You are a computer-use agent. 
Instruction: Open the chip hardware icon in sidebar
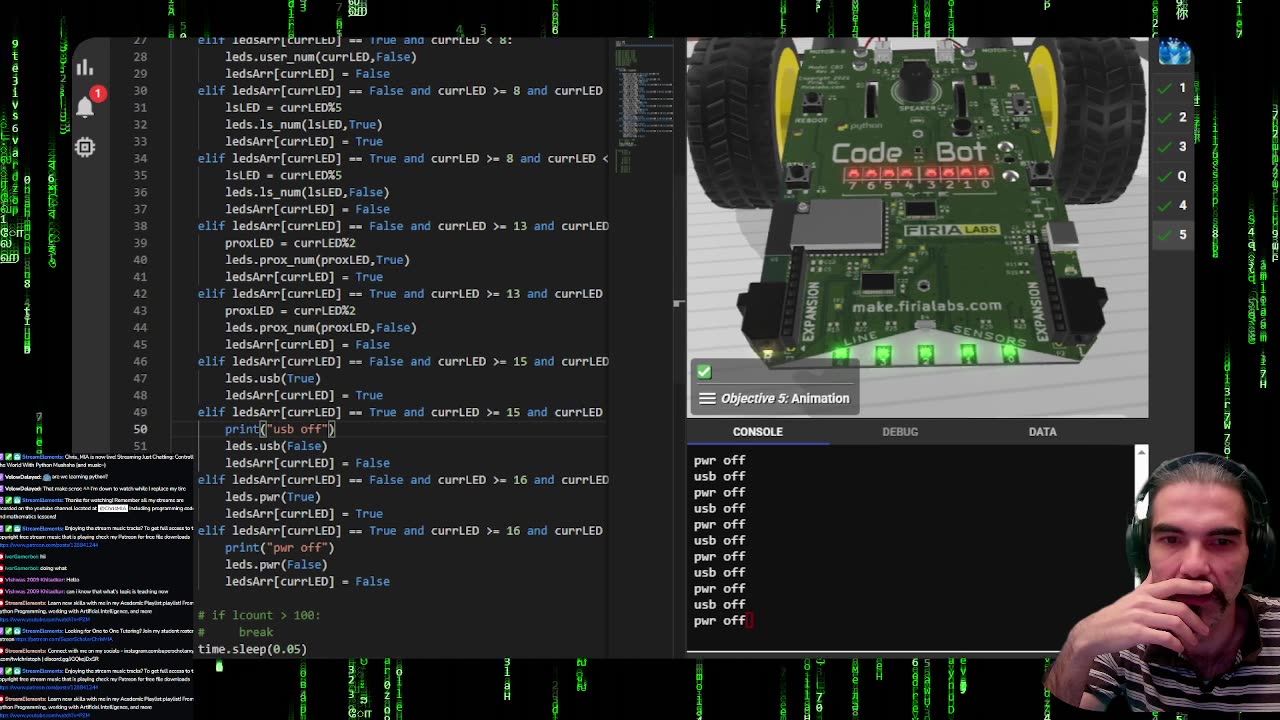(85, 148)
